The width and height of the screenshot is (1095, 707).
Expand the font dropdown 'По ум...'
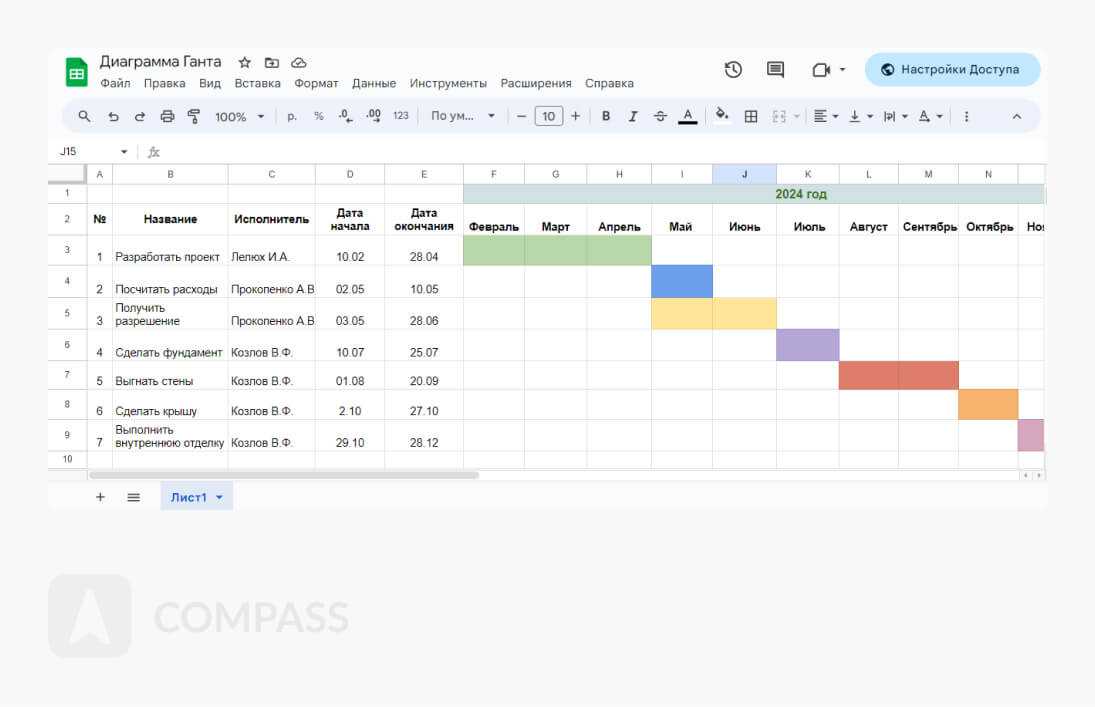pyautogui.click(x=463, y=117)
